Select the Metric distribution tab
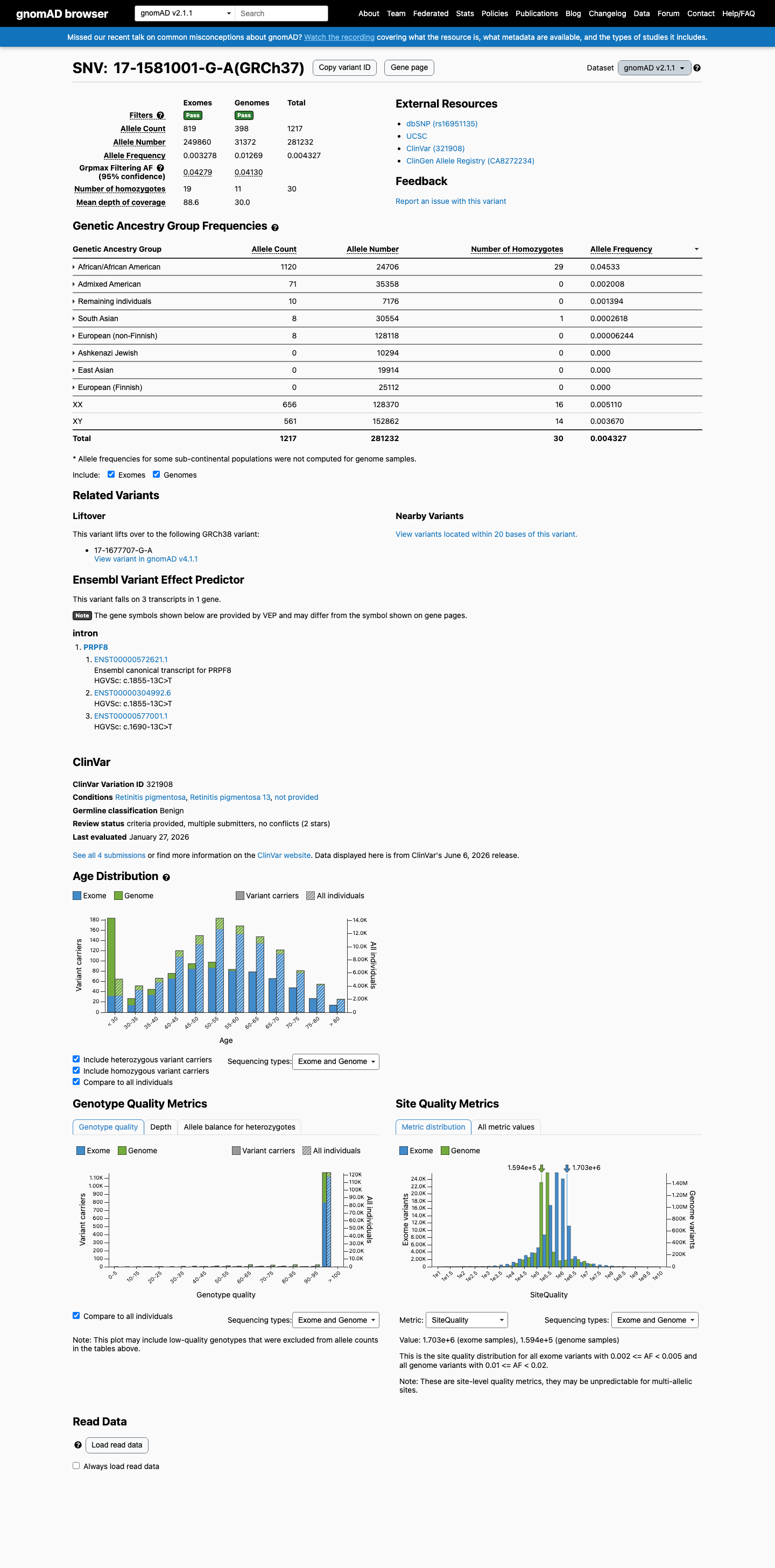This screenshot has width=775, height=1568. pos(433,1127)
